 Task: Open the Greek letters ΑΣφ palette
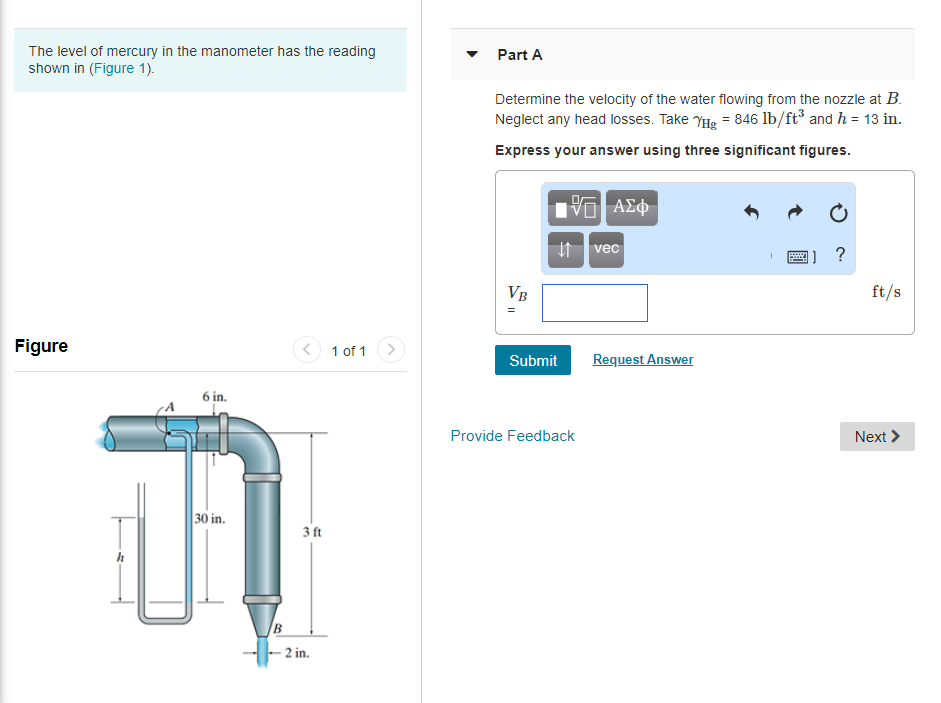(632, 207)
